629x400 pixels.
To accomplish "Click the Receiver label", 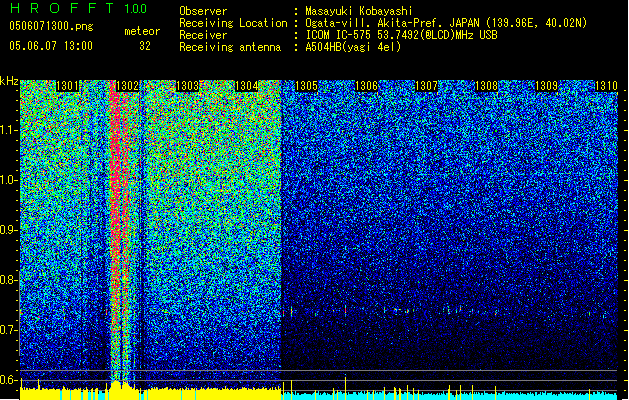I will 203,35.
